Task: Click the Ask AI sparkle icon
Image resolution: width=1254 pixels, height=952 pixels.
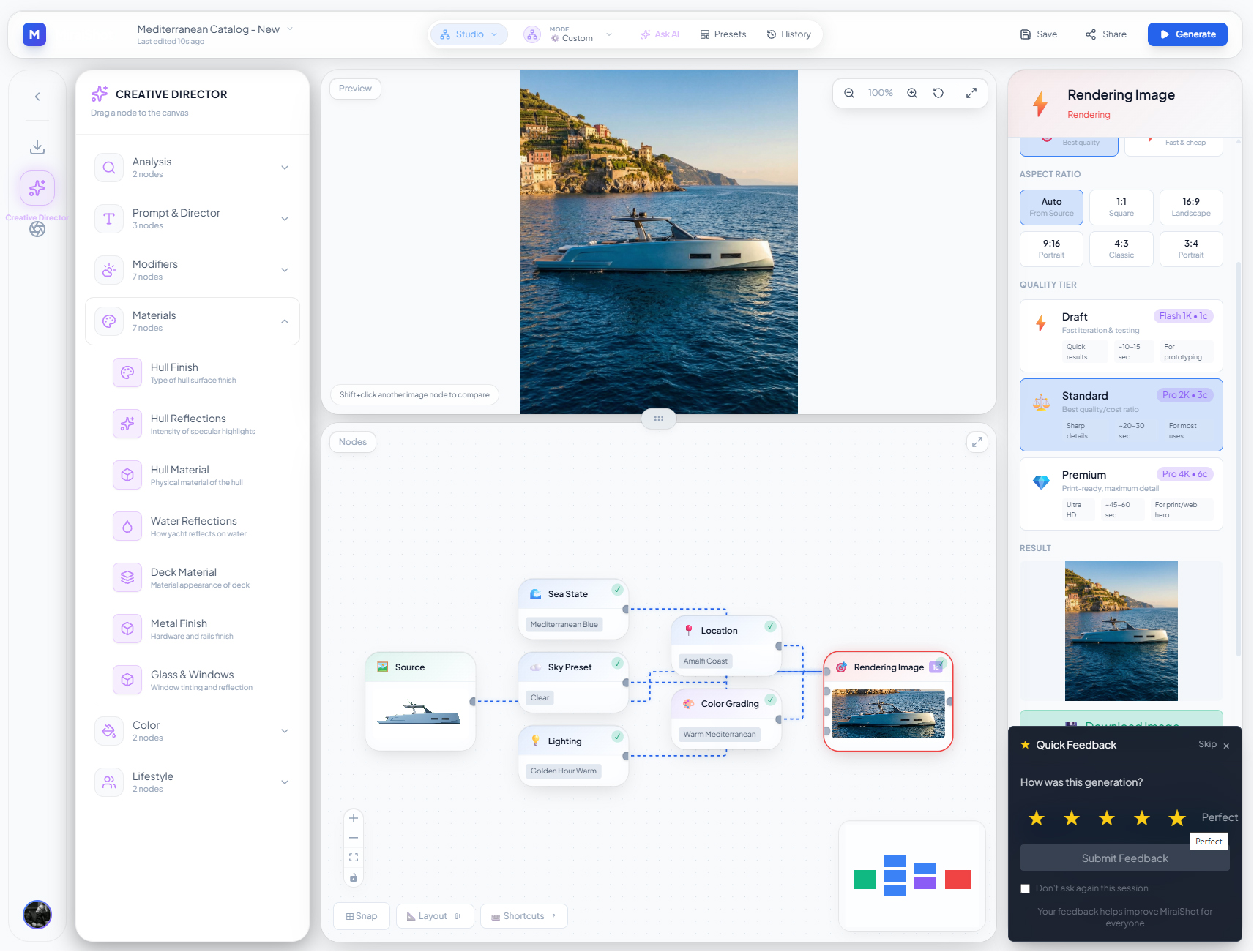Action: tap(644, 34)
